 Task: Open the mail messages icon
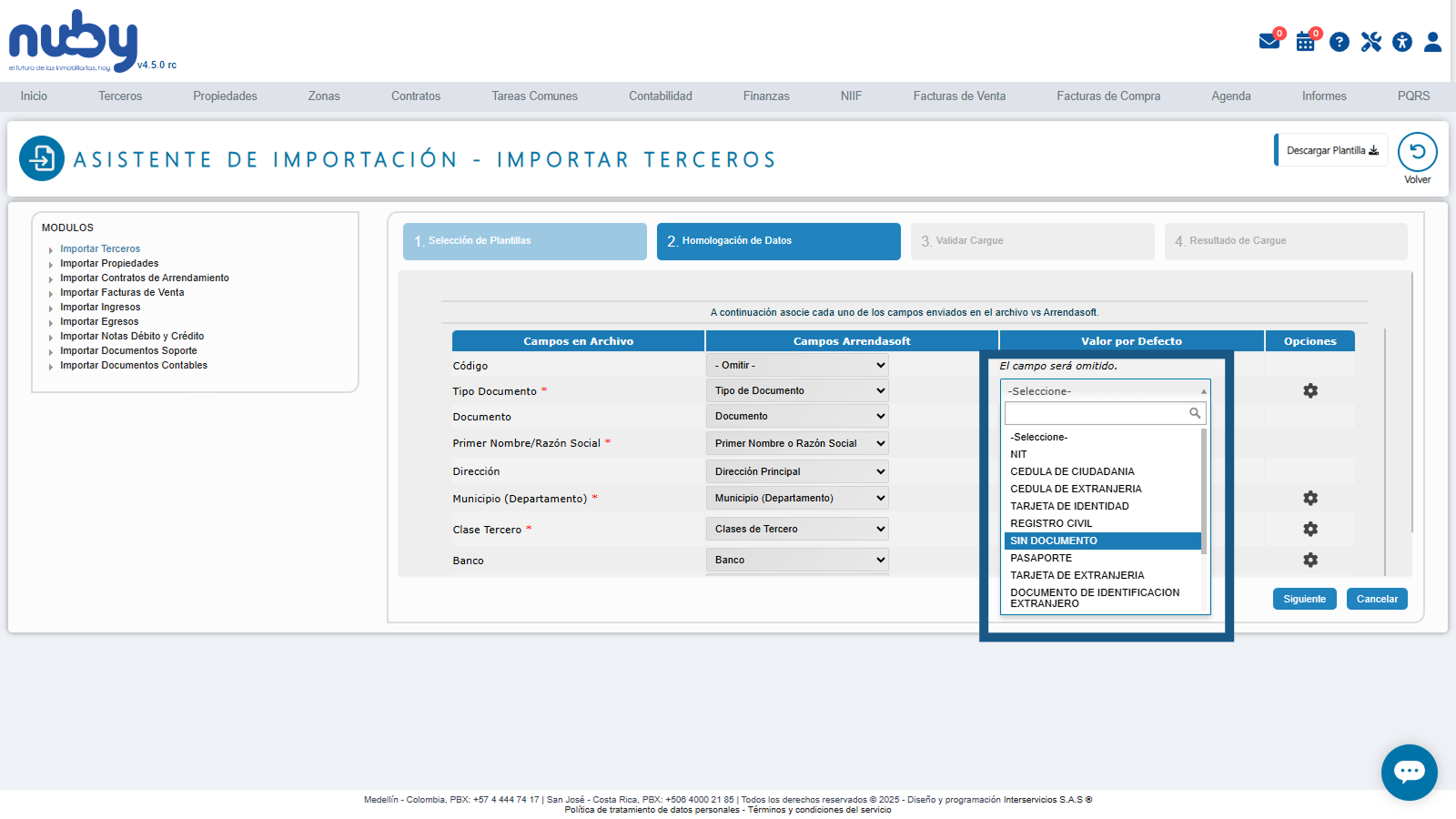1269,42
